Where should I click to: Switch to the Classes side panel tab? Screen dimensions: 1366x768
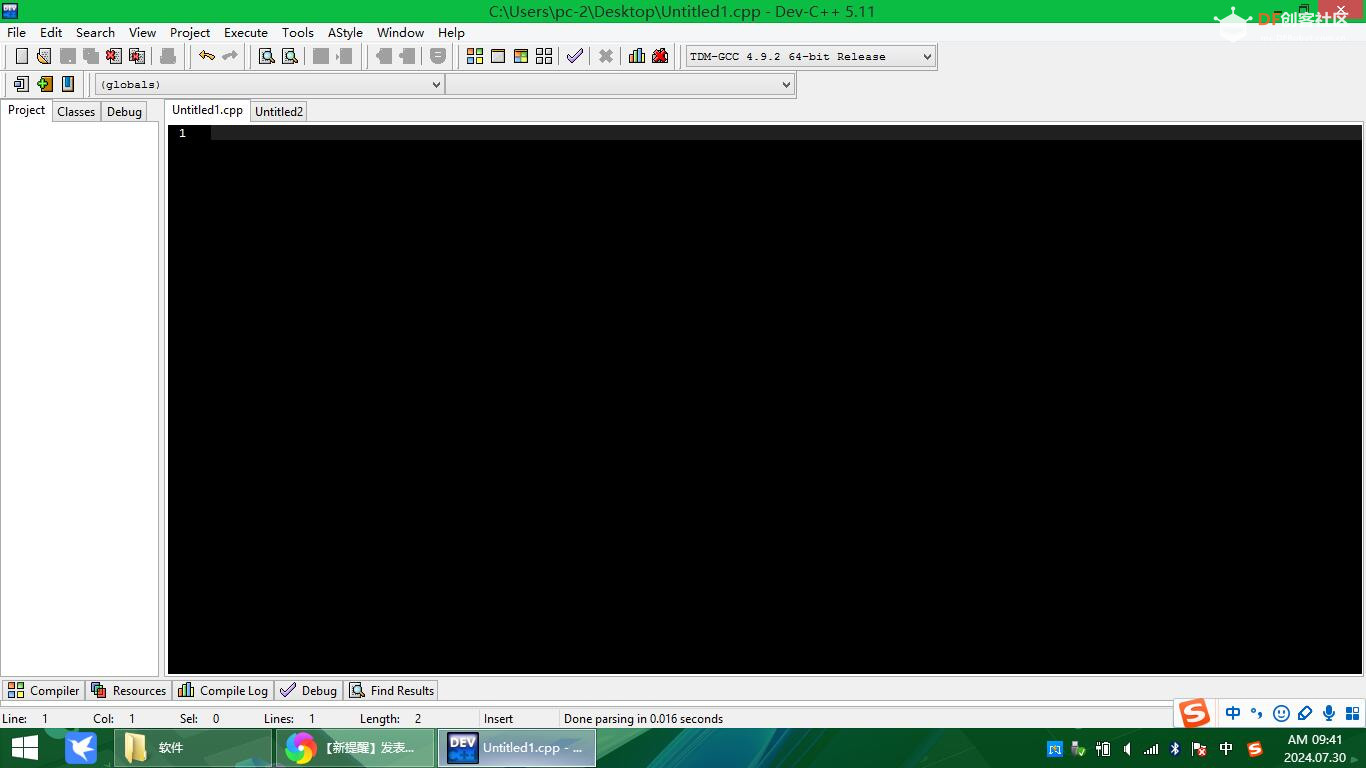click(x=76, y=112)
